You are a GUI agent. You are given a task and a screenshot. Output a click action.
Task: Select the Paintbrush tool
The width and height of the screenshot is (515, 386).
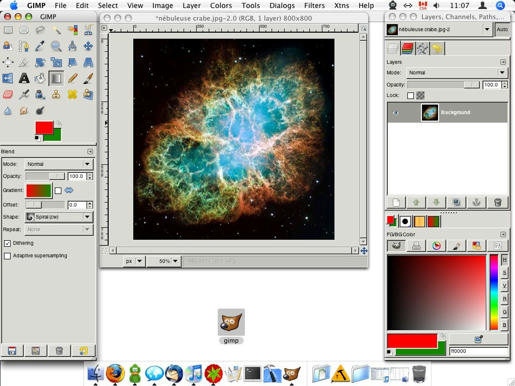(x=88, y=78)
